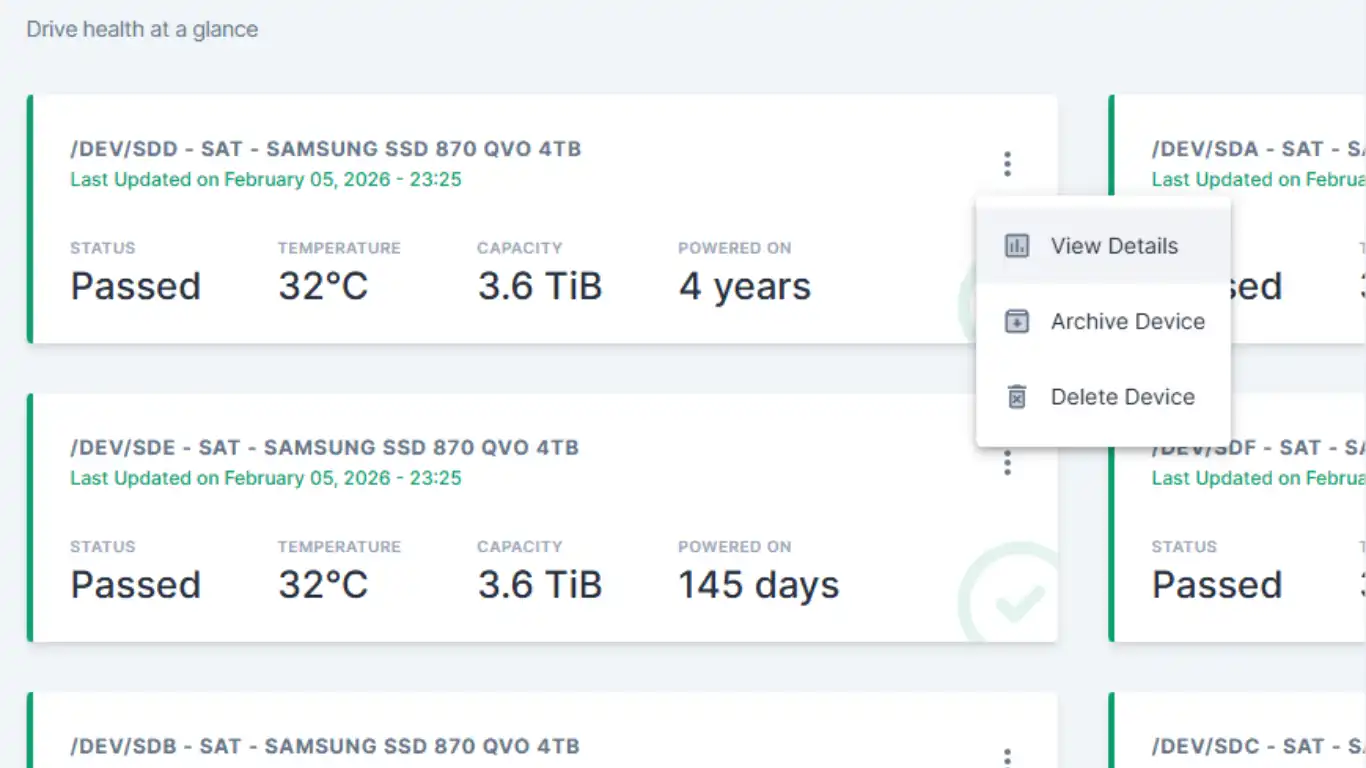Click the bar chart icon beside View Details
Screen dimensions: 1366x768
(x=1016, y=246)
